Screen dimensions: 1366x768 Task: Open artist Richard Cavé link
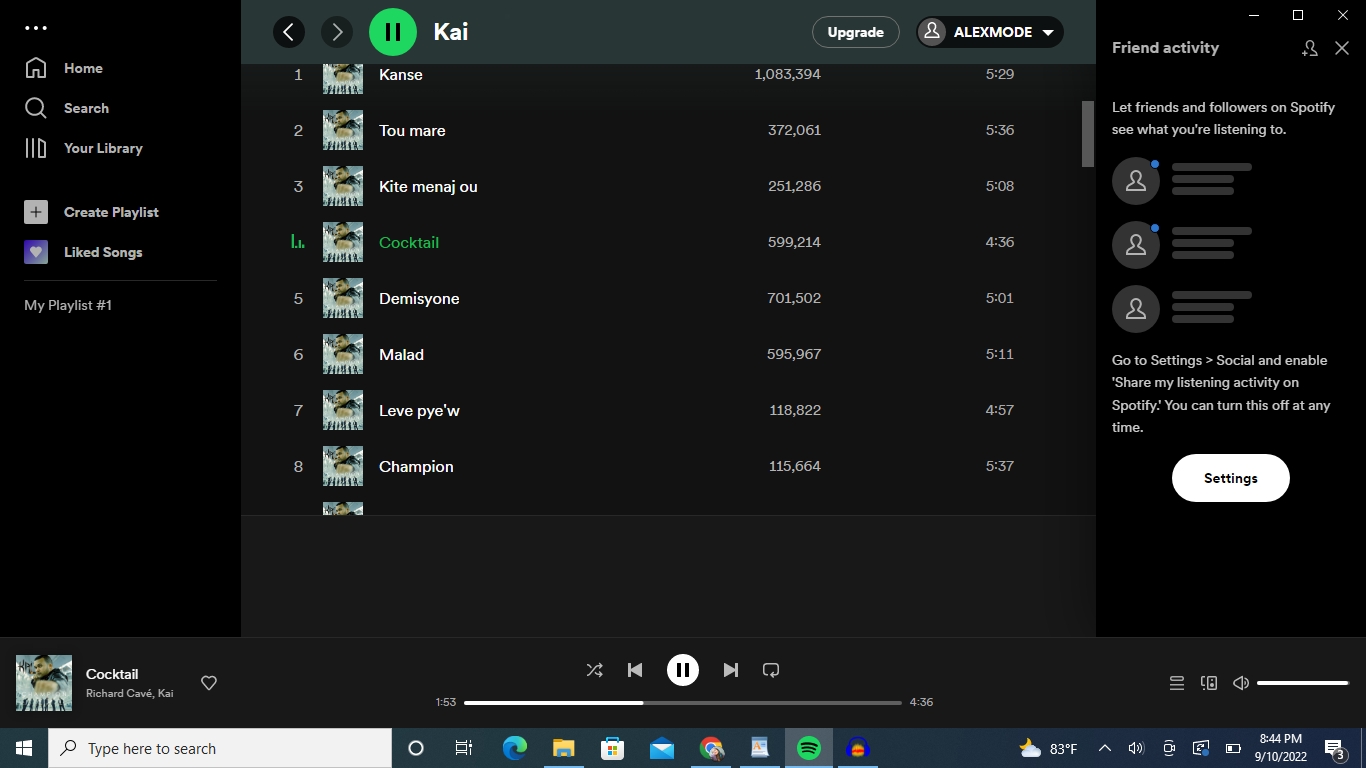click(118, 693)
